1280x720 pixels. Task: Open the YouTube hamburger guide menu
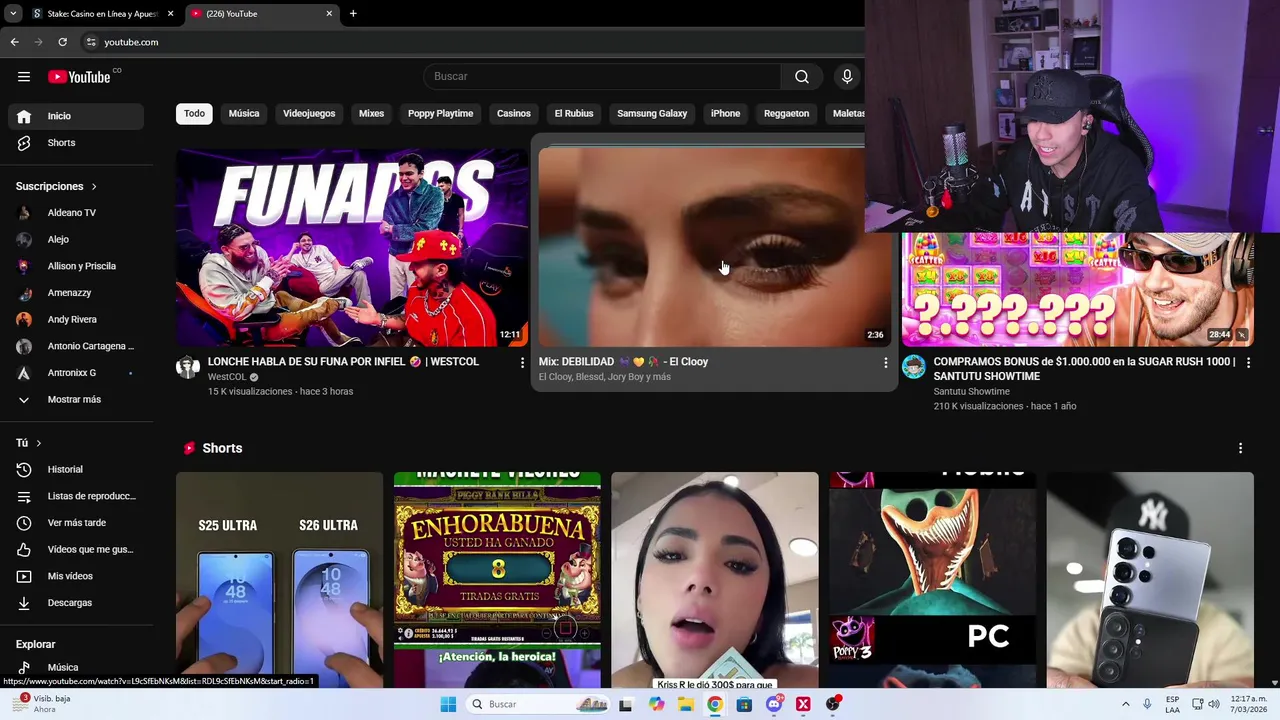pos(24,77)
